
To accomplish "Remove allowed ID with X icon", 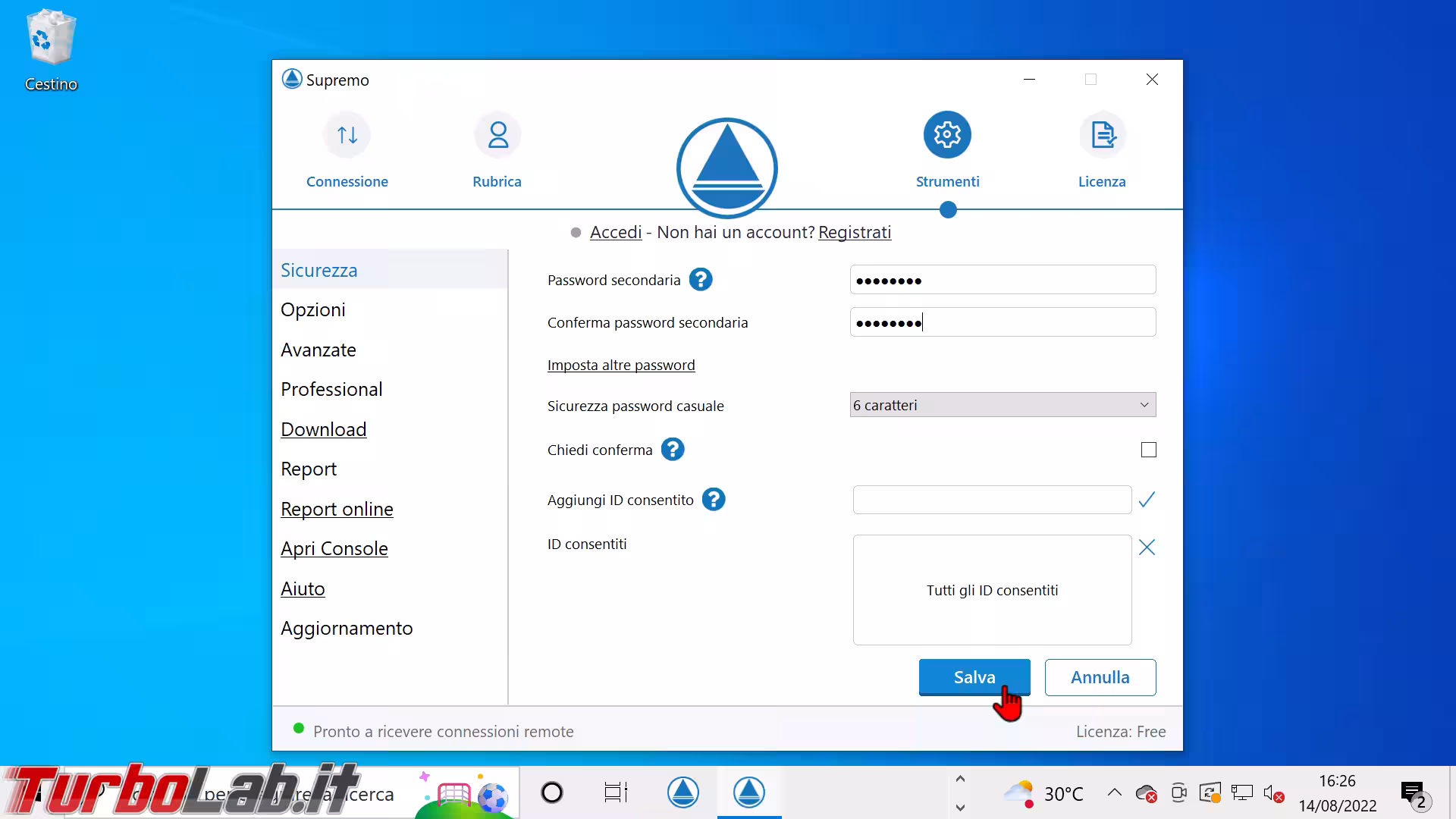I will 1147,548.
